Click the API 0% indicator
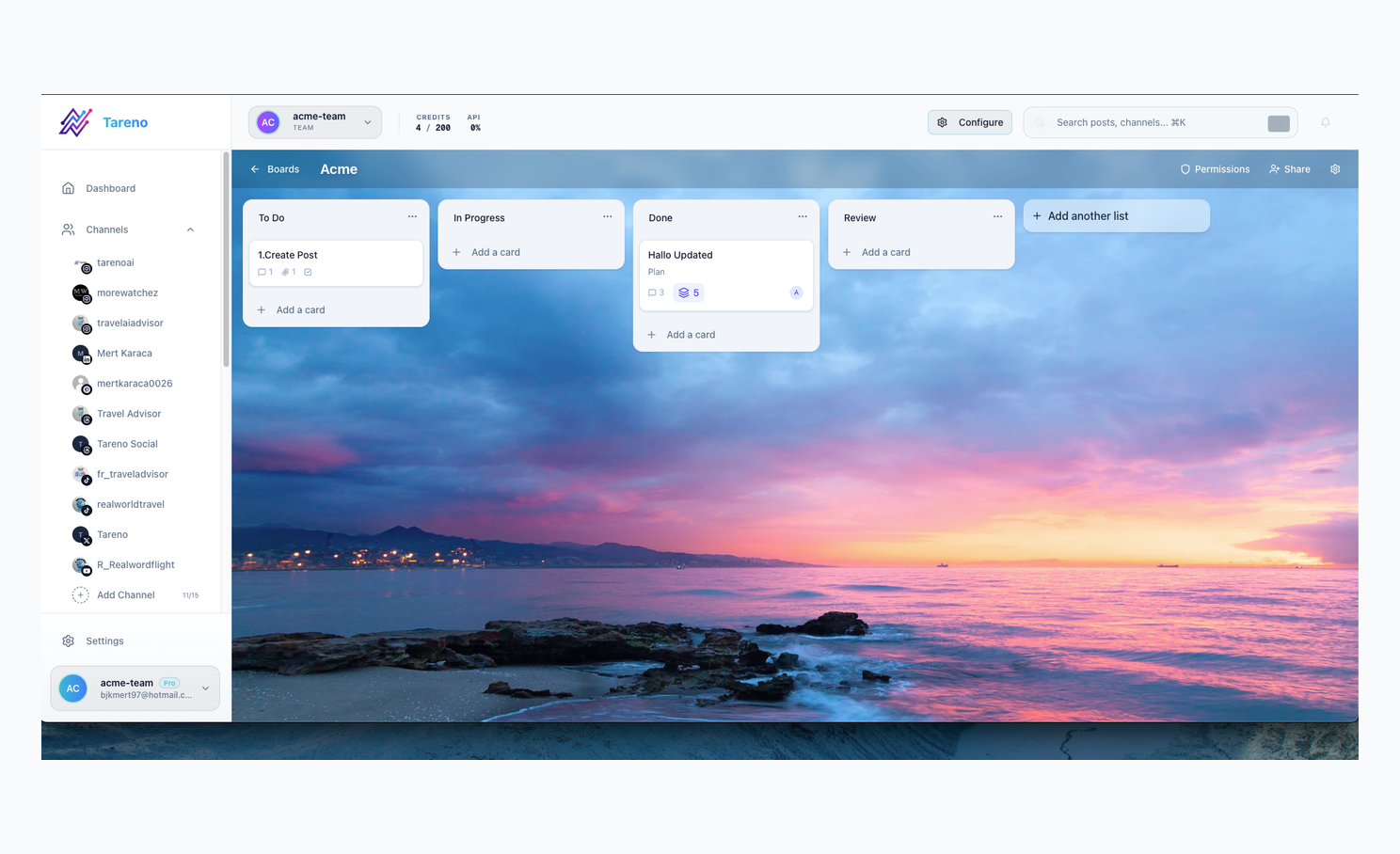1400x854 pixels. click(475, 122)
